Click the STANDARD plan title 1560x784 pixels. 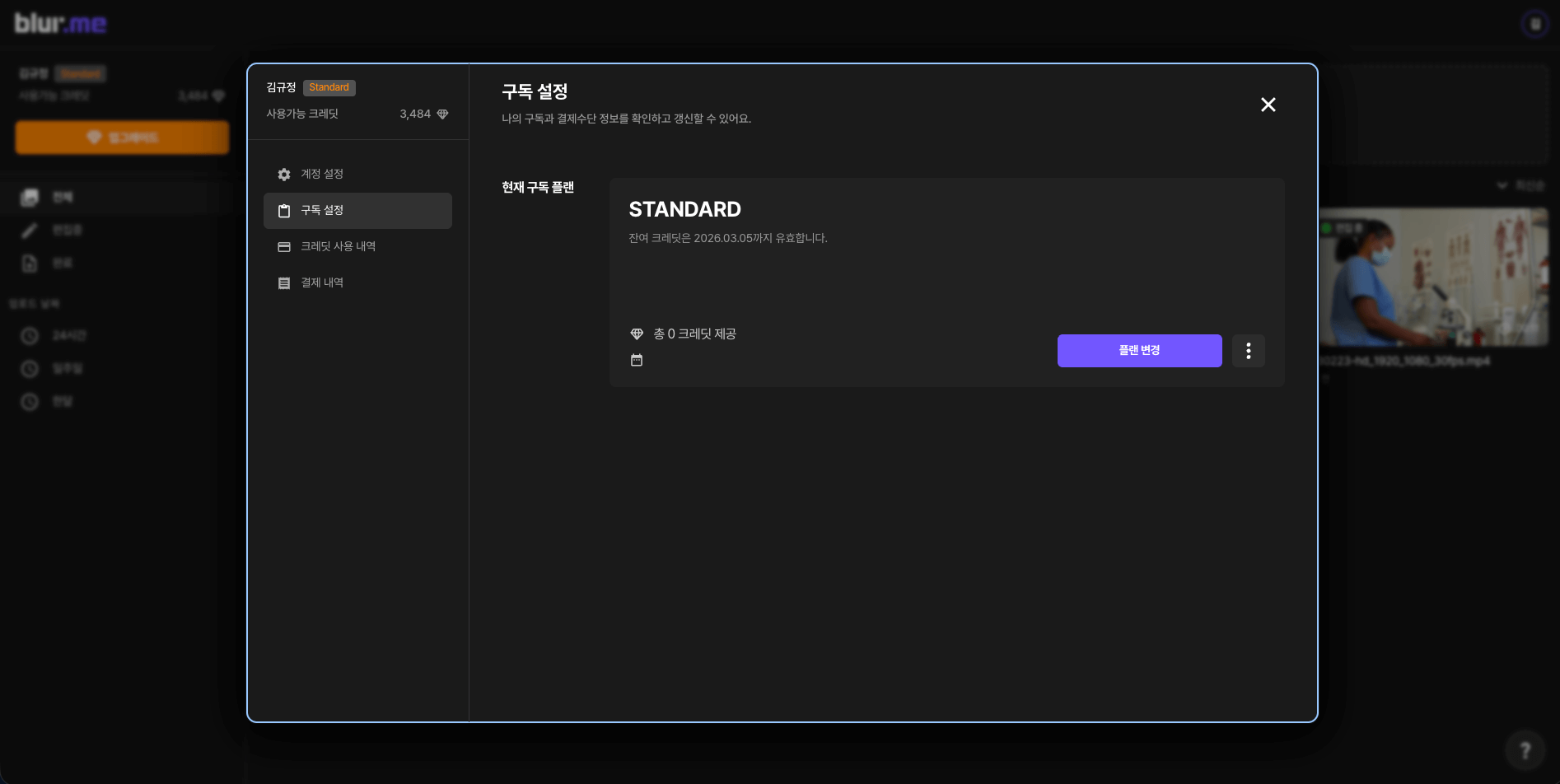tap(684, 210)
